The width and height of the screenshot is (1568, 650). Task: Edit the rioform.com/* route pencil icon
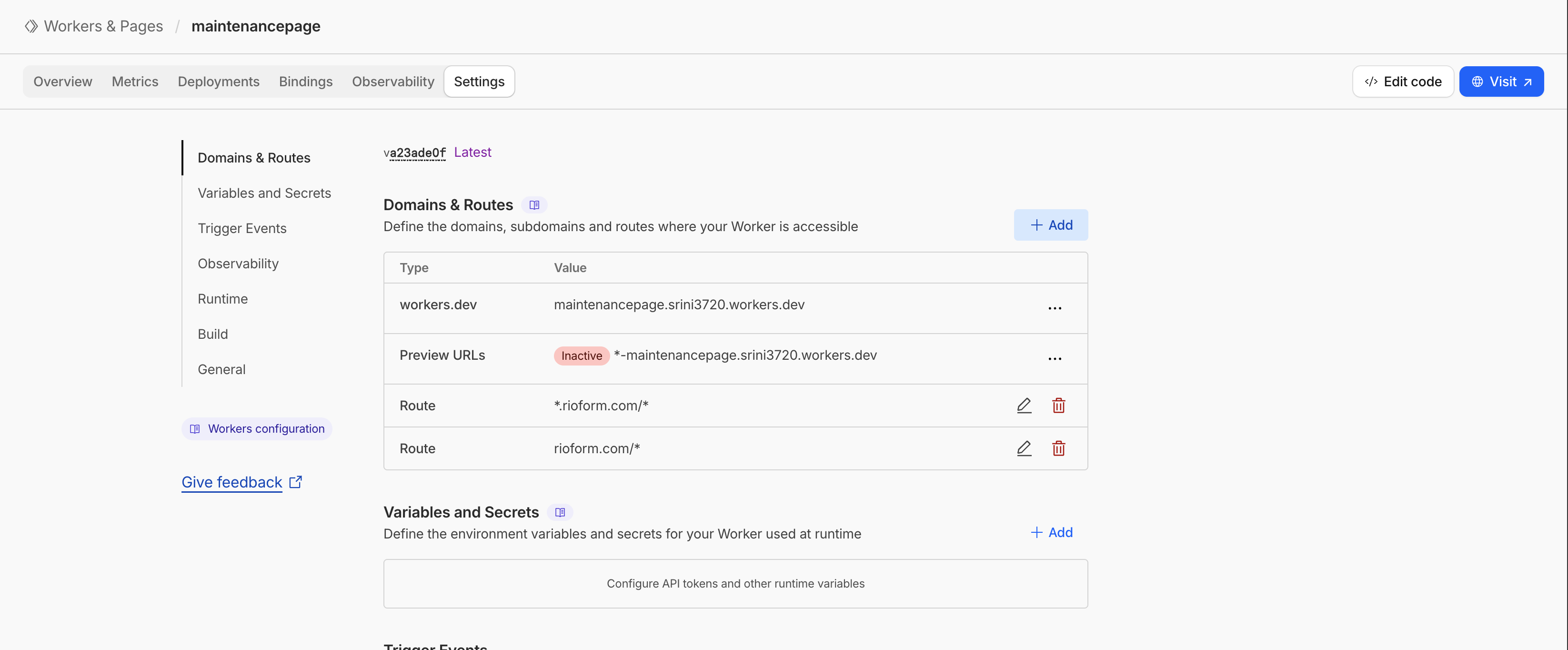coord(1024,448)
